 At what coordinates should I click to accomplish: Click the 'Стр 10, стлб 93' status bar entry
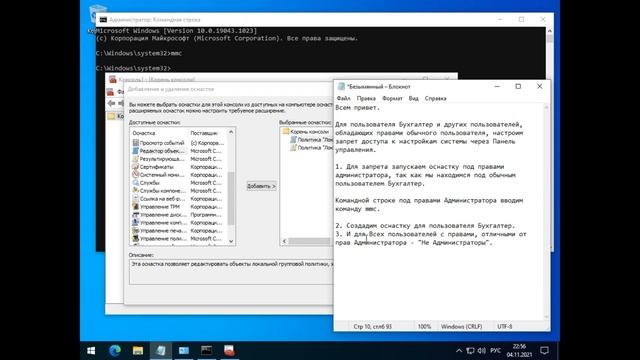tap(372, 327)
